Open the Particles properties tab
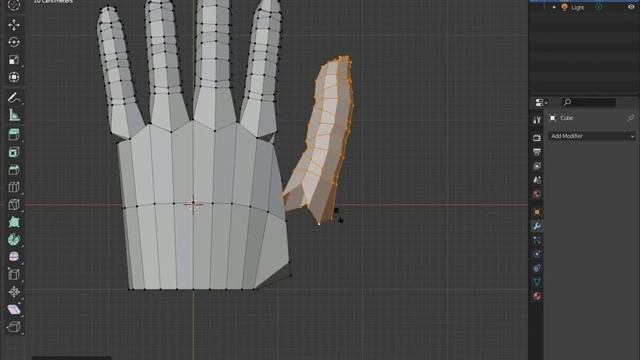This screenshot has width=640, height=360. click(x=537, y=240)
